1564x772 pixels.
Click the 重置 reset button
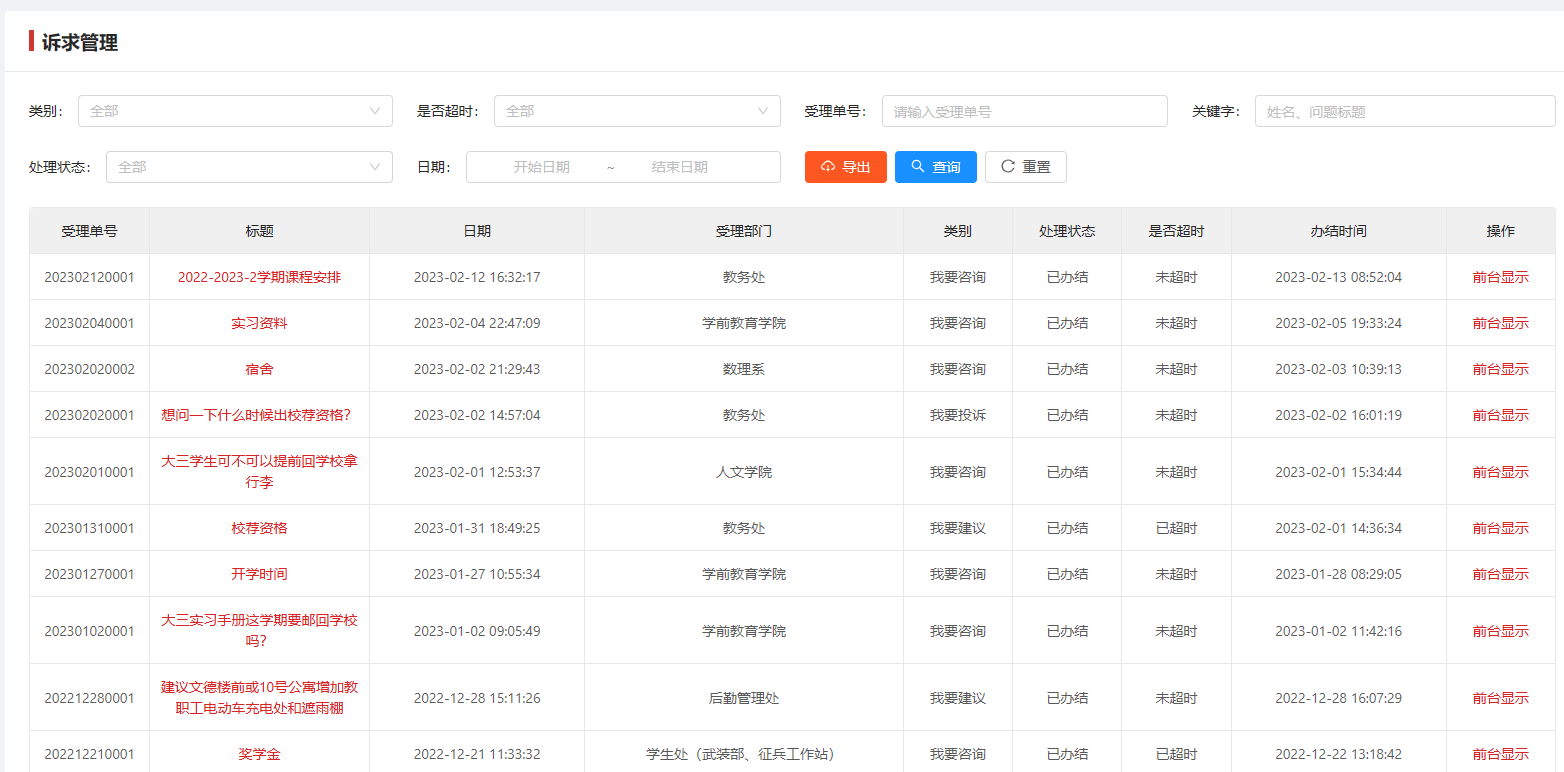pos(1025,167)
